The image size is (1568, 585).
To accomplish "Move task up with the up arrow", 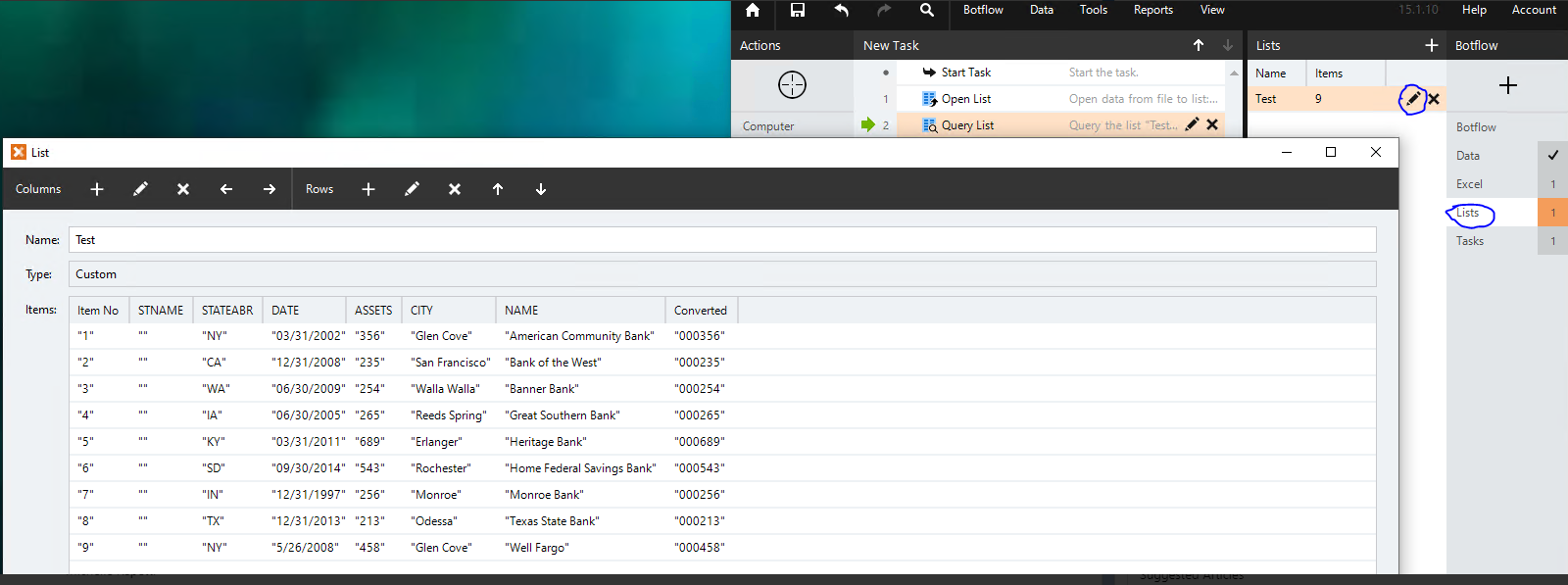I will [x=1199, y=45].
